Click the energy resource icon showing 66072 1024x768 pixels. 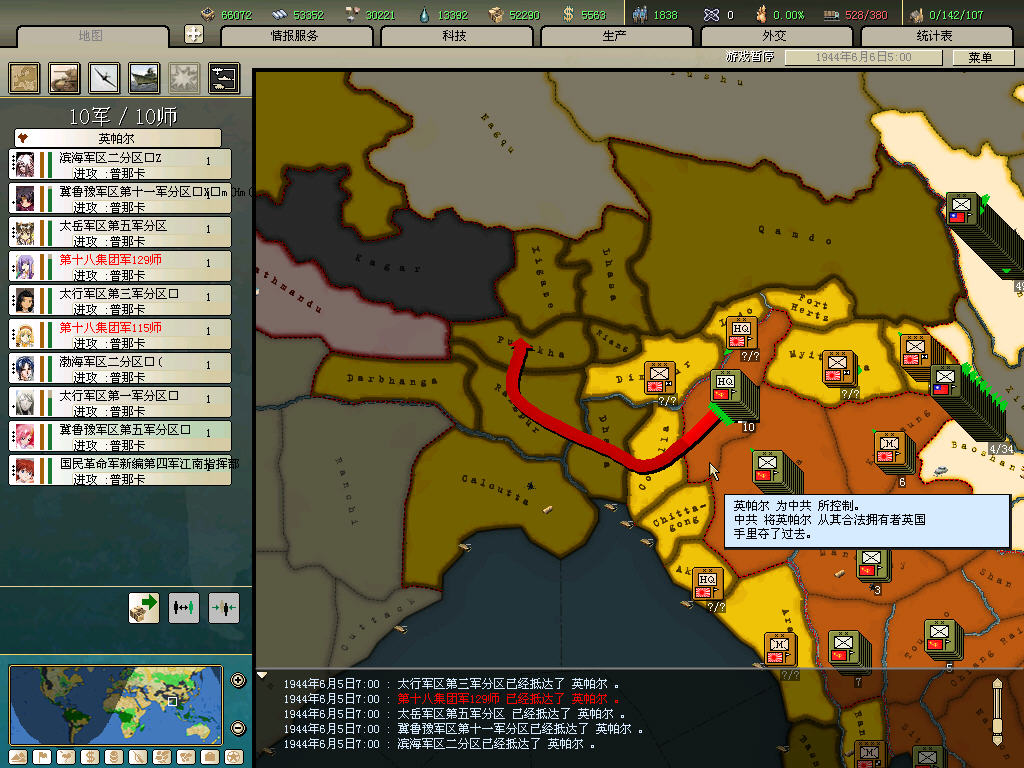pos(208,14)
